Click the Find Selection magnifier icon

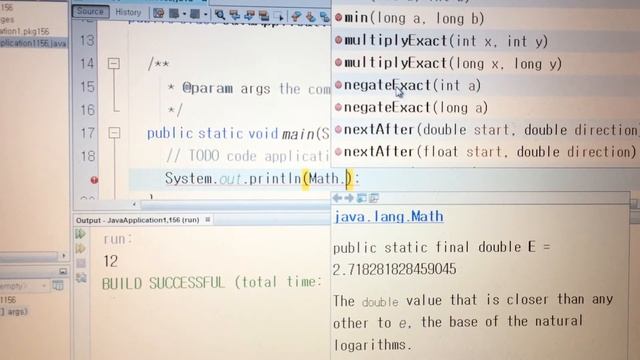tap(220, 15)
